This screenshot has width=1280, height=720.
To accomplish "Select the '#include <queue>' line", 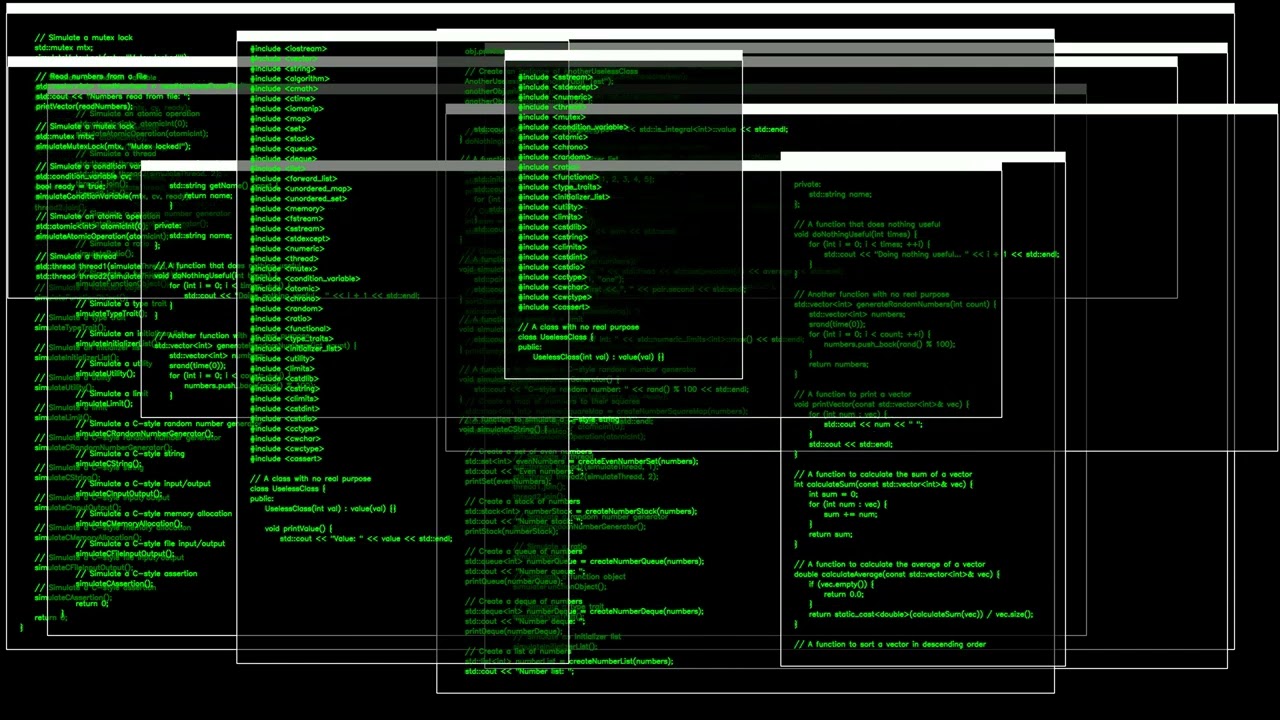I will 284,148.
